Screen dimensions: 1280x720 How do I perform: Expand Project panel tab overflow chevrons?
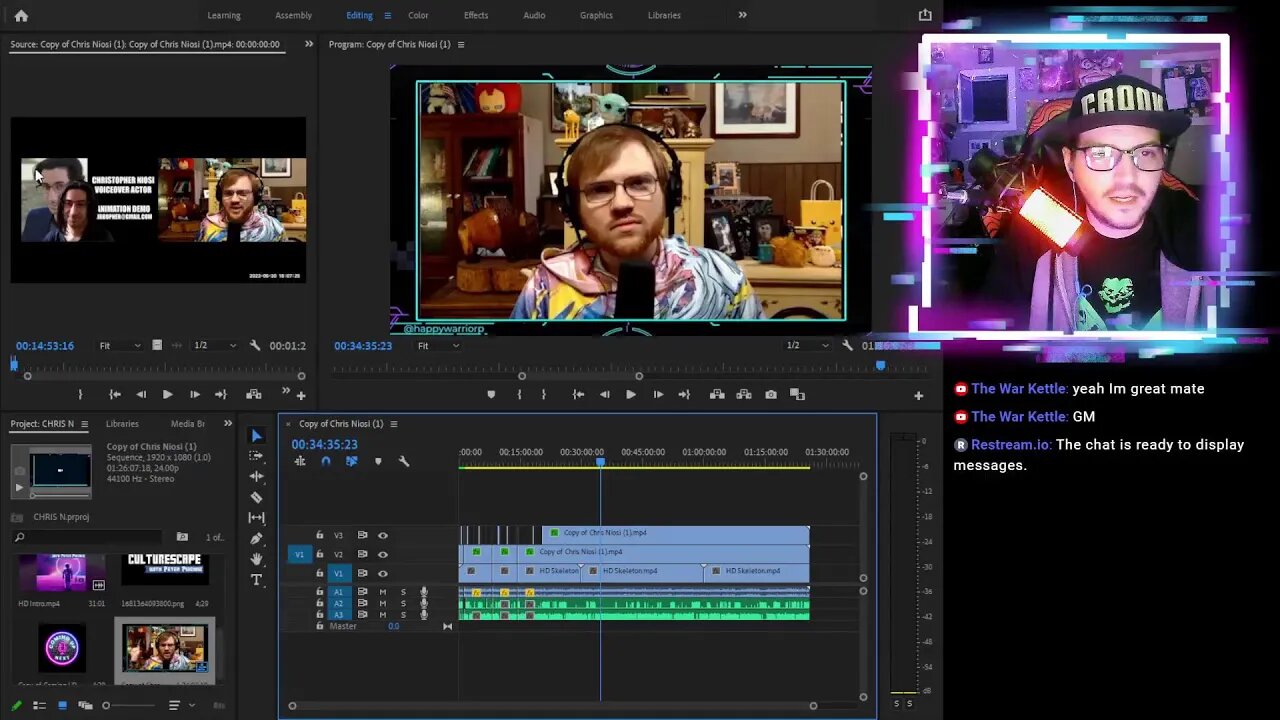pos(227,424)
